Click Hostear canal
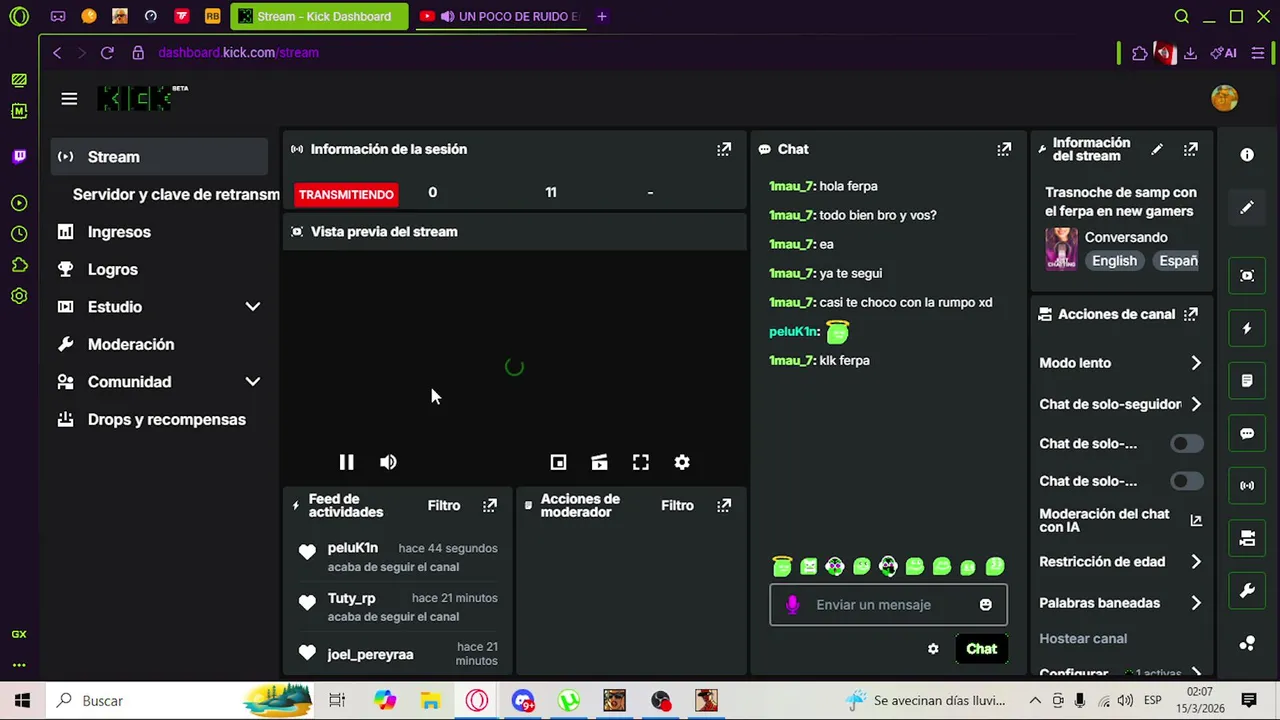This screenshot has height=720, width=1280. (1083, 638)
